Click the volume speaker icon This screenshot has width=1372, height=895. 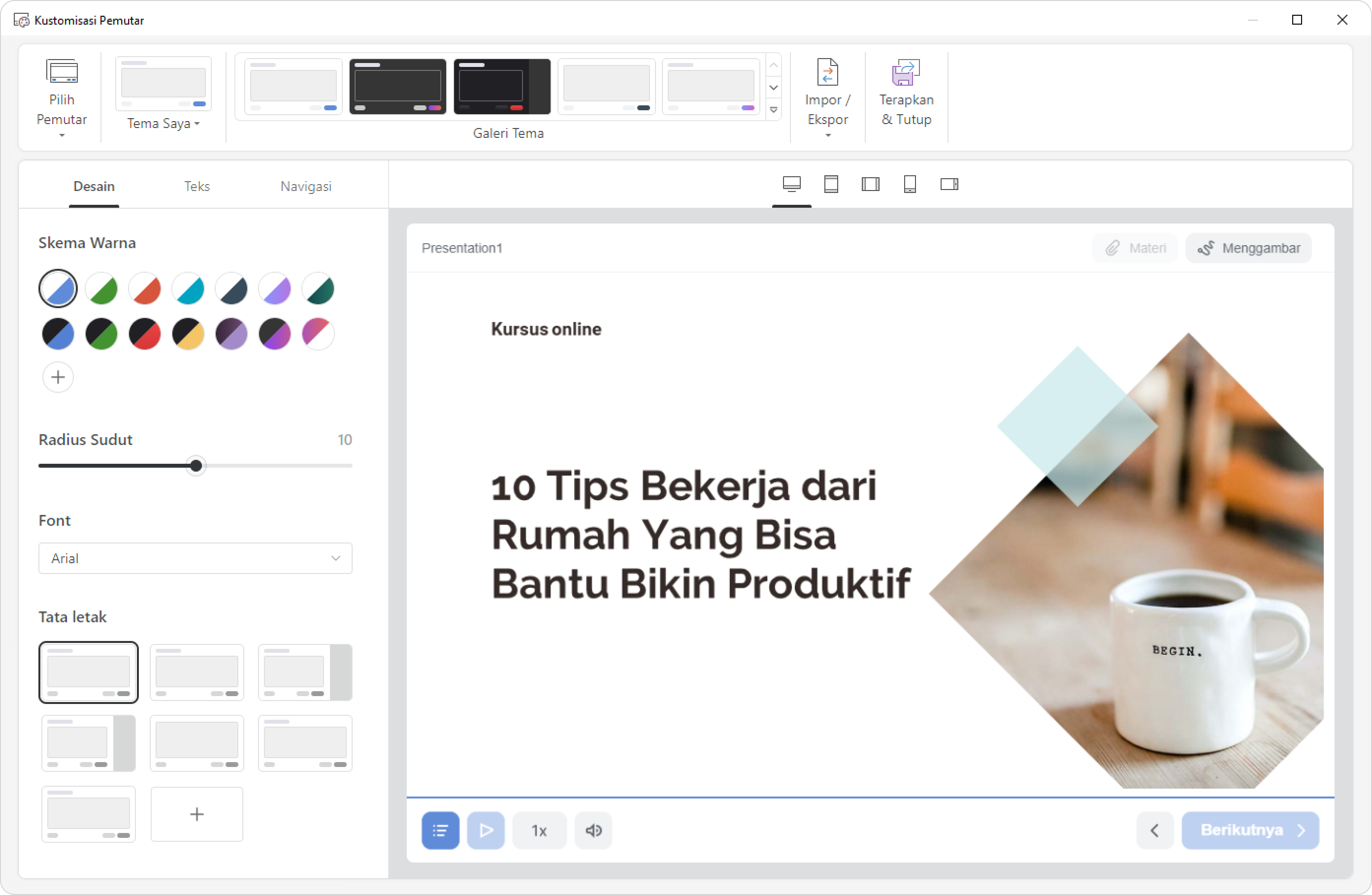[x=593, y=830]
